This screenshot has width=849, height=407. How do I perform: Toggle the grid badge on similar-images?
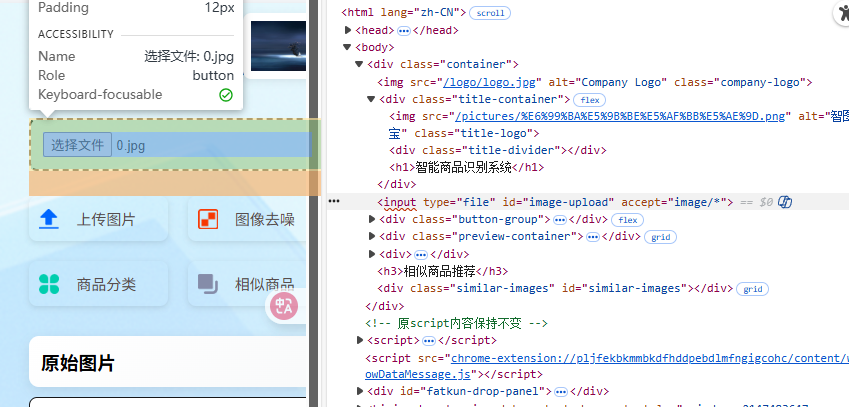click(752, 289)
